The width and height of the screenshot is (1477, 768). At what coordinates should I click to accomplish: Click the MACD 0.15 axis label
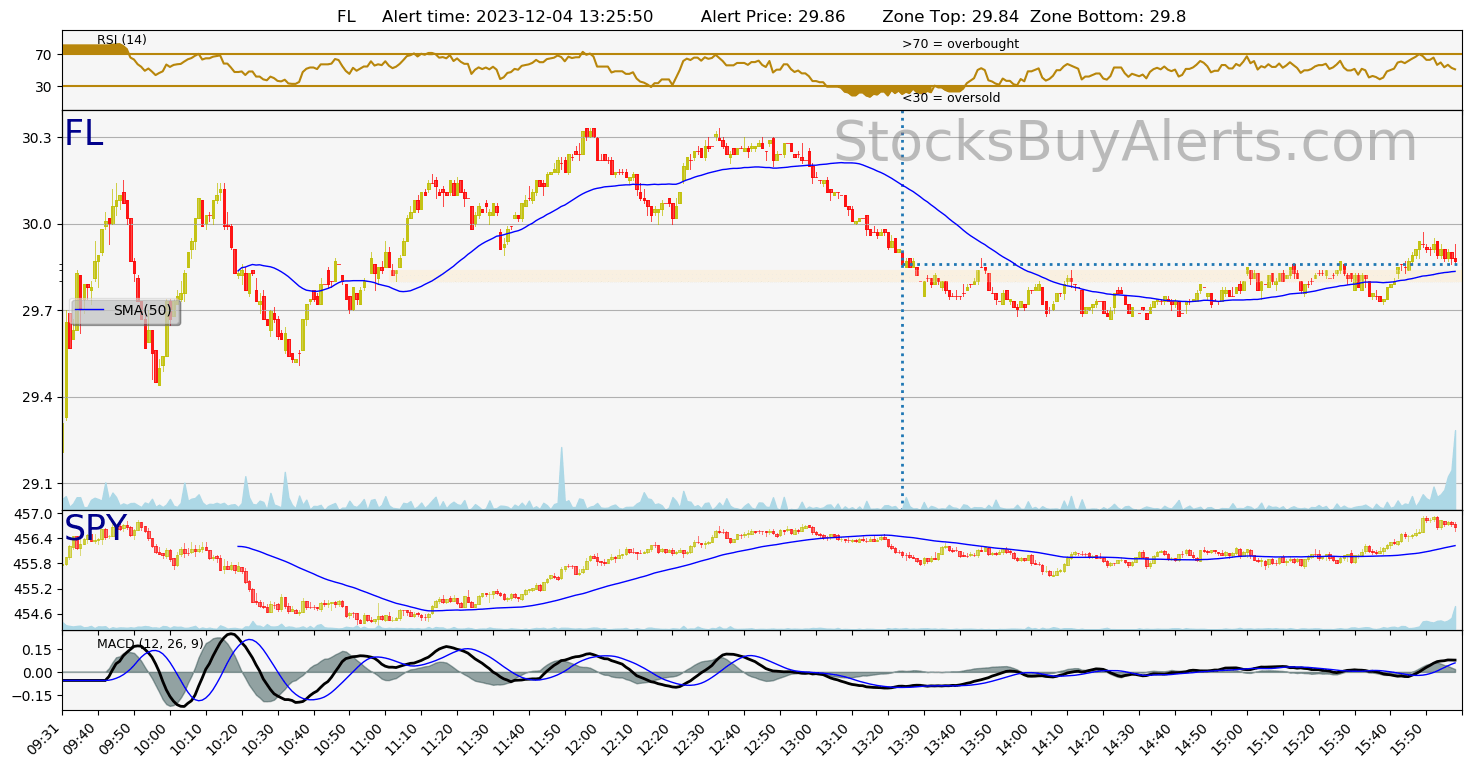[38, 649]
